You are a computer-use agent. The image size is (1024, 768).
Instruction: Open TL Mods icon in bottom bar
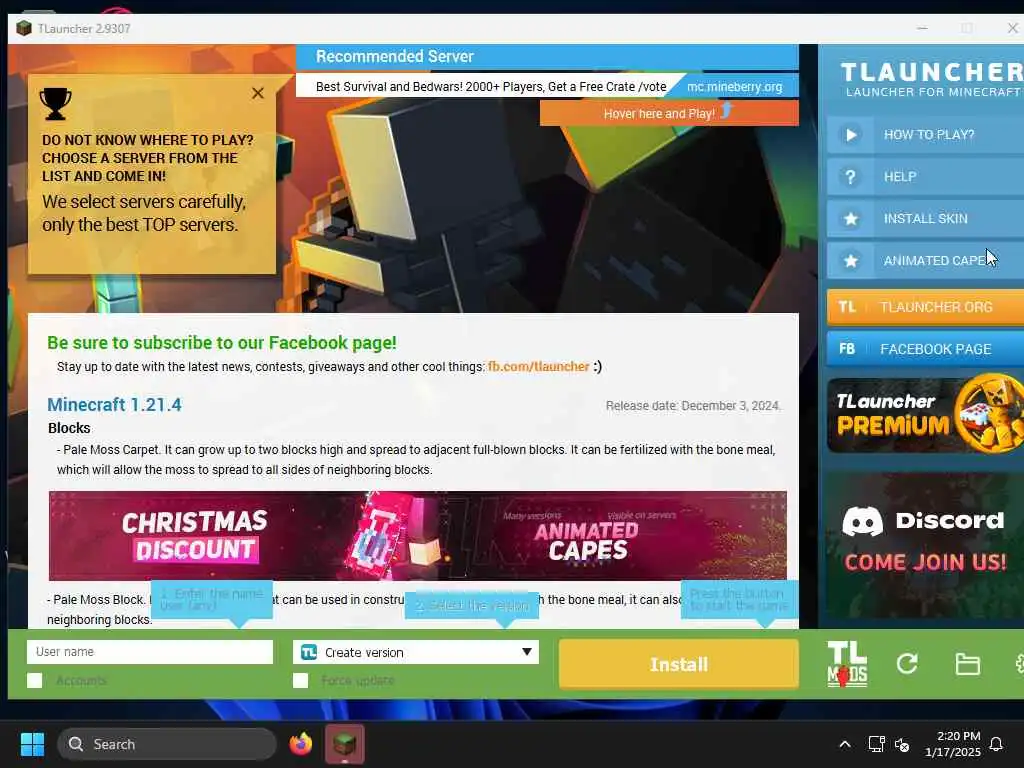(847, 664)
